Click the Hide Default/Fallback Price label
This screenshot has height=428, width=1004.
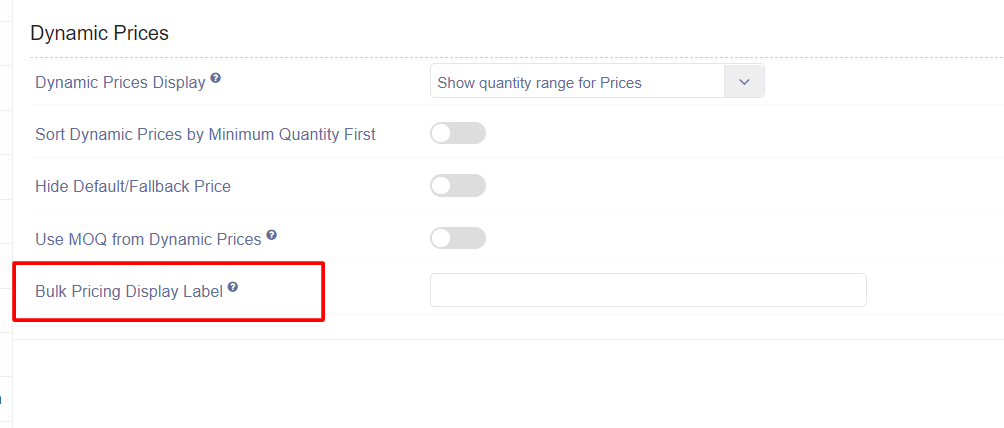coord(133,186)
